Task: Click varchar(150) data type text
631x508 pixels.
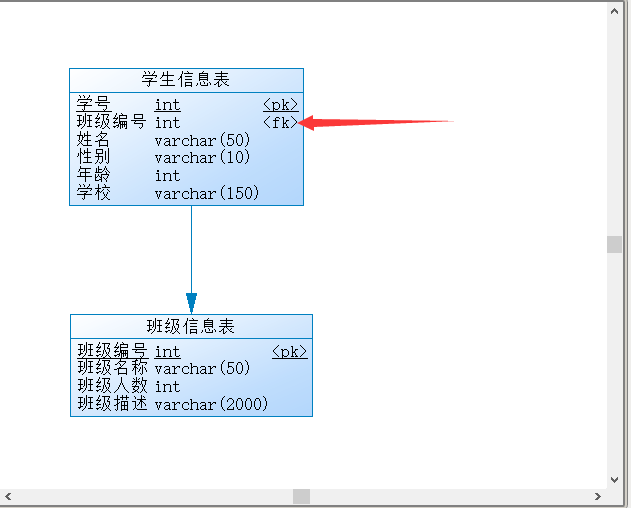Action: click(207, 193)
